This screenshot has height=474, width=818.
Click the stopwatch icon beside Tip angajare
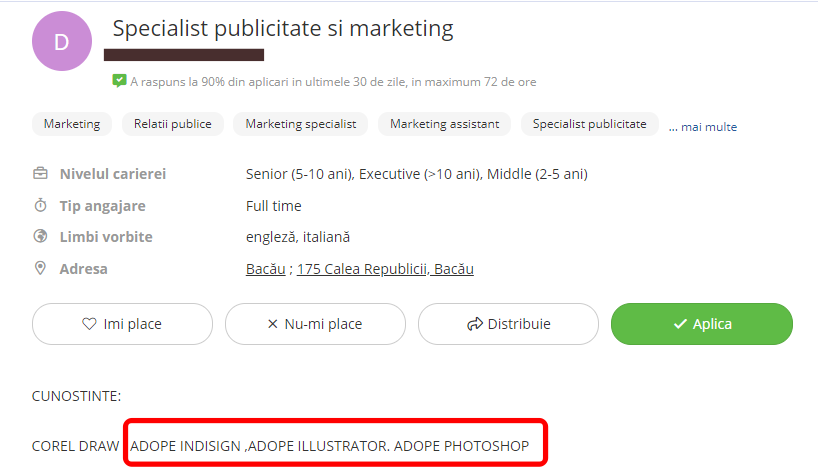point(41,206)
